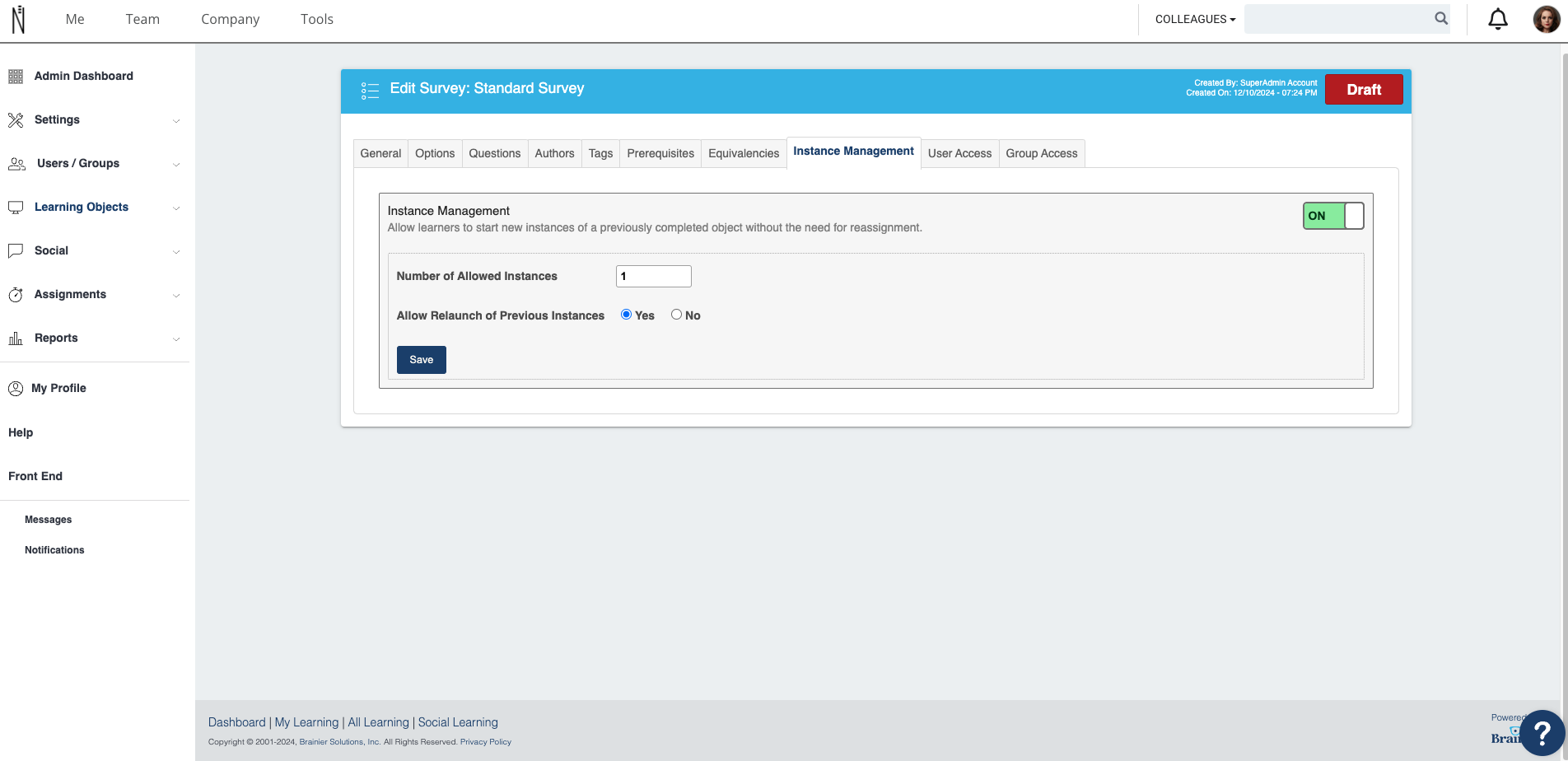Turn off the Instance Management ON switch
Screen dimensions: 1568x761
1333,216
